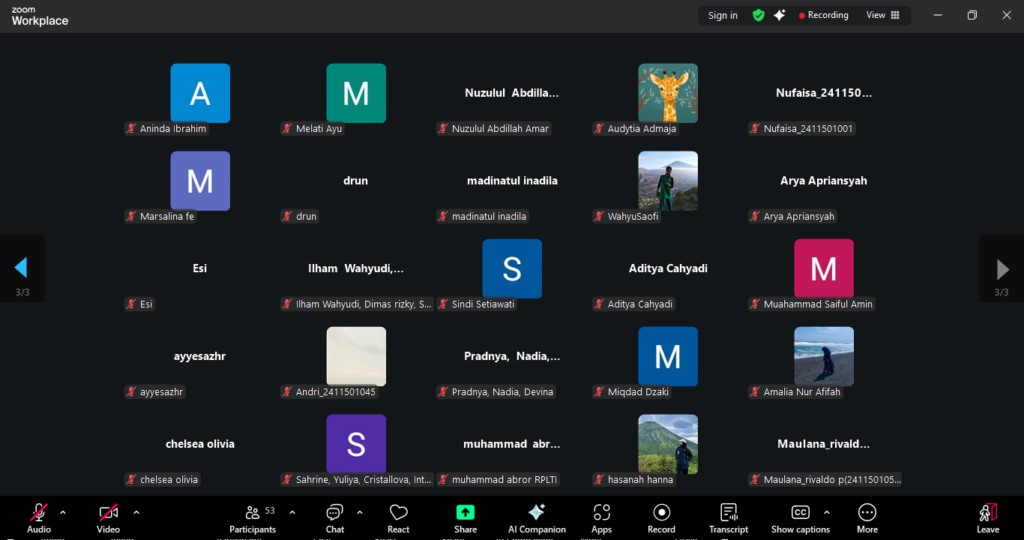Leave the meeting
The height and width of the screenshot is (540, 1024).
tap(987, 517)
